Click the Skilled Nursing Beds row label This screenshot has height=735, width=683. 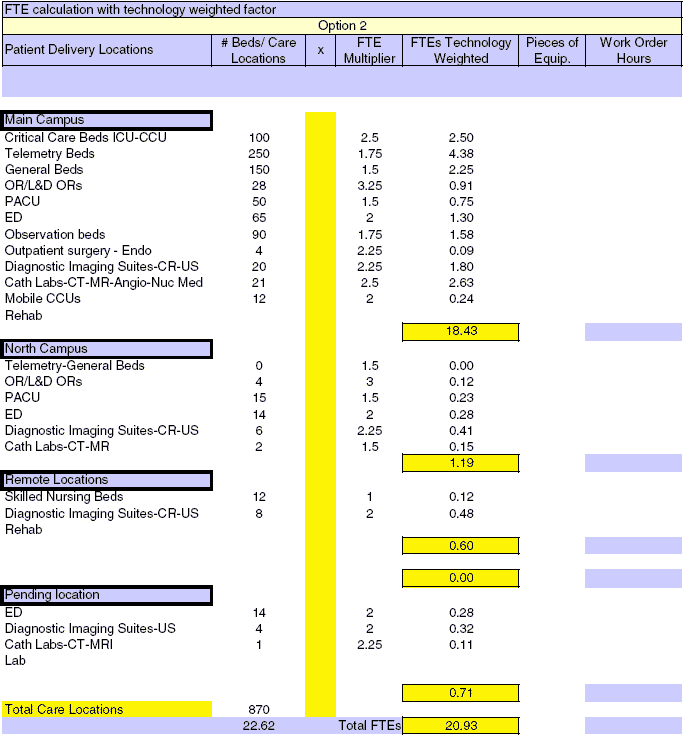pyautogui.click(x=64, y=497)
